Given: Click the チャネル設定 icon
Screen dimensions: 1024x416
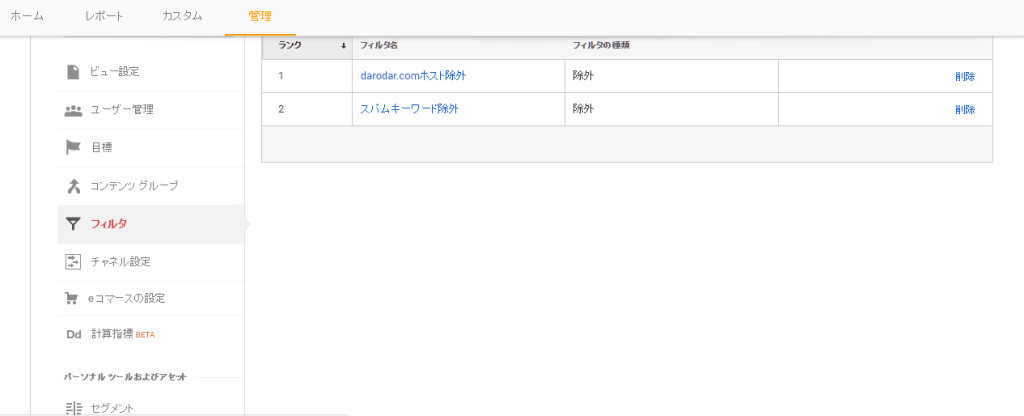Looking at the screenshot, I should (x=73, y=262).
